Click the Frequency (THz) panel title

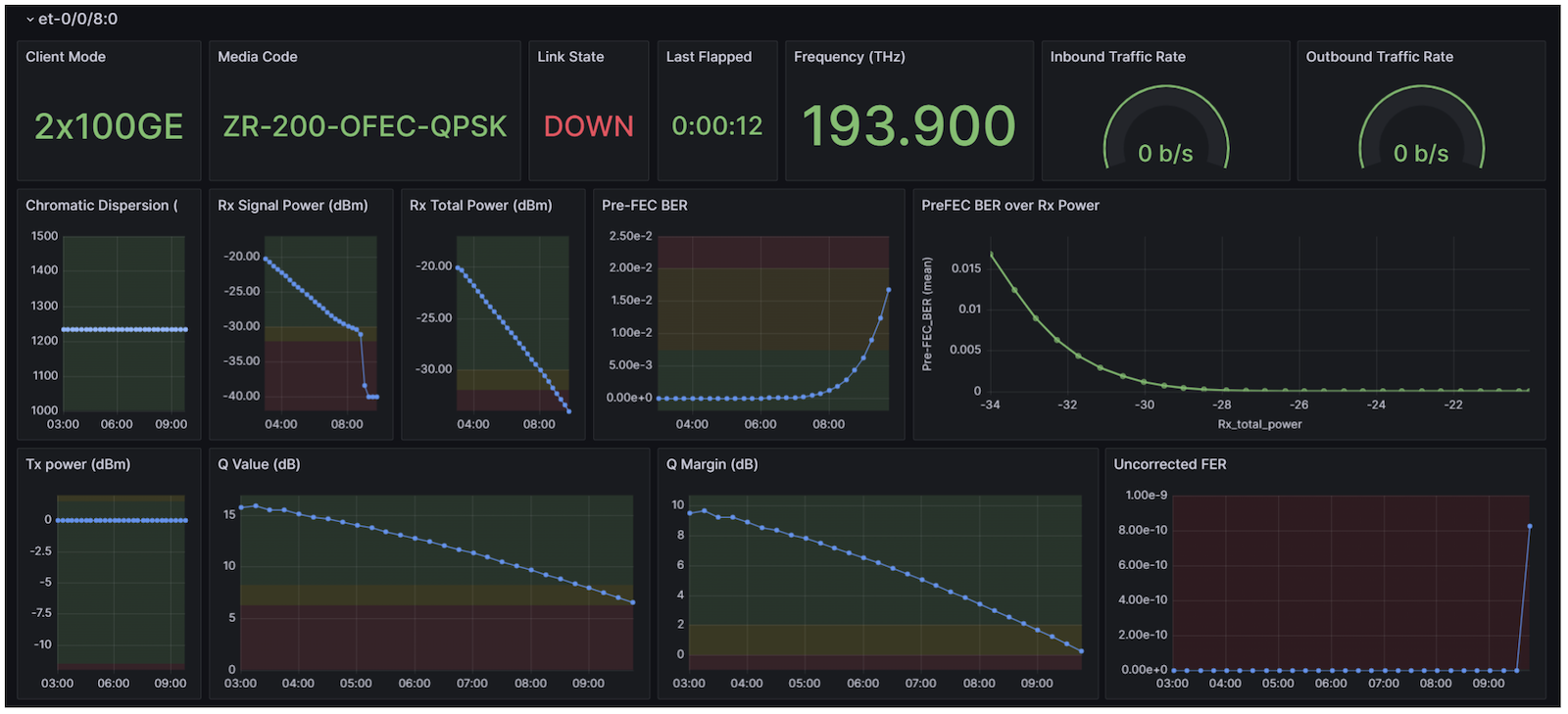coord(850,57)
